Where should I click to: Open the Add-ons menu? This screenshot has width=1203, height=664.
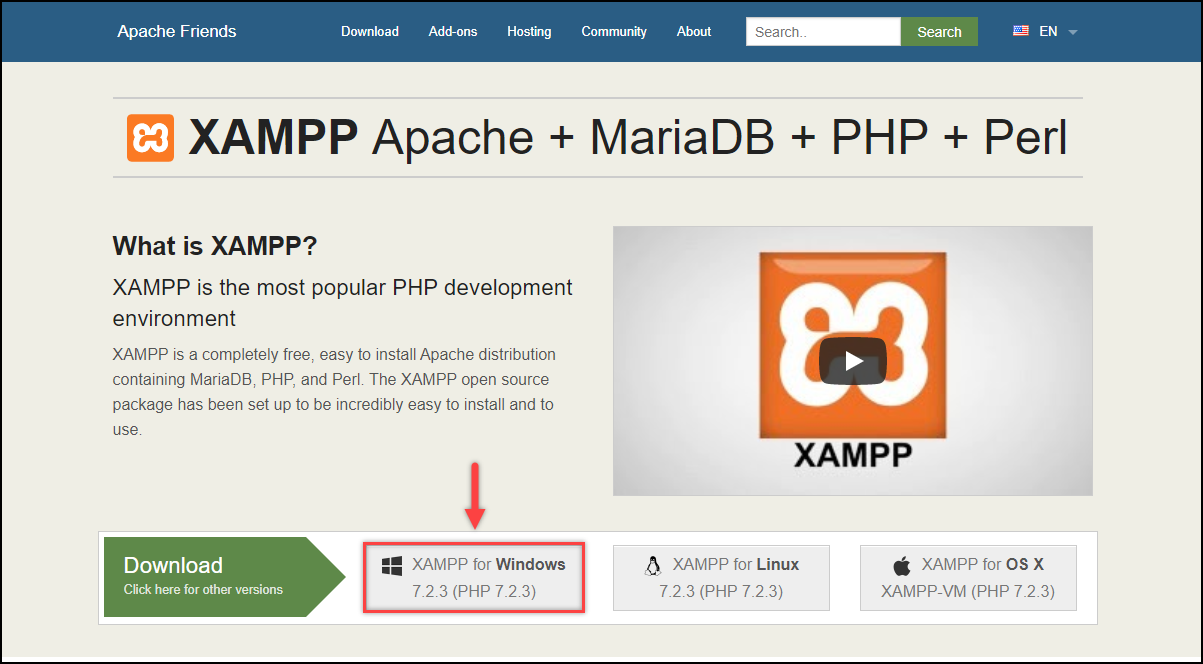pos(453,31)
